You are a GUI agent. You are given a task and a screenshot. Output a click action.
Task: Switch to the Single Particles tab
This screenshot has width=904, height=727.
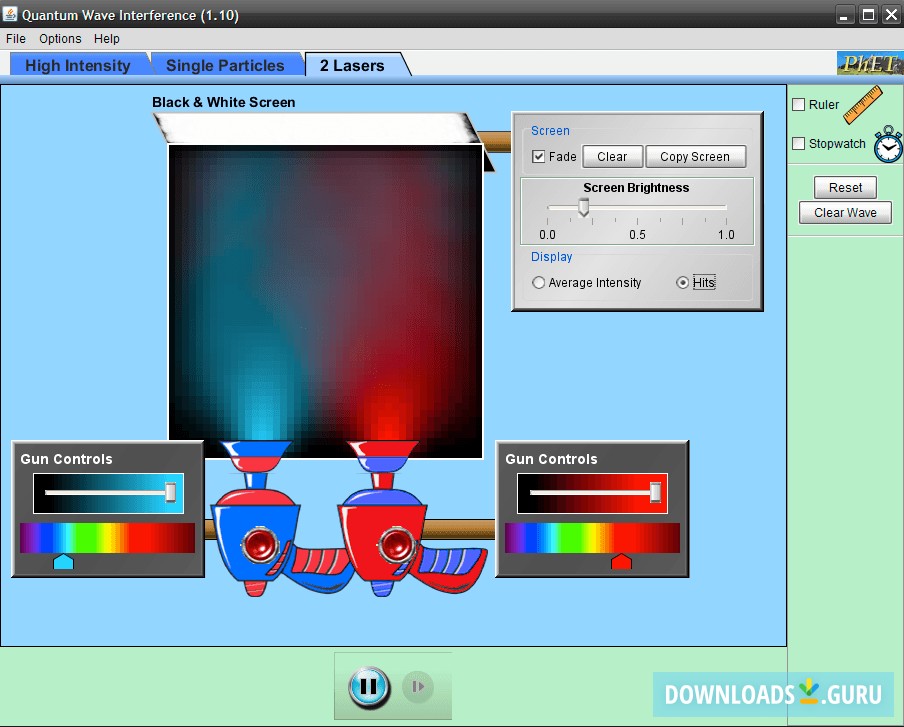(225, 66)
